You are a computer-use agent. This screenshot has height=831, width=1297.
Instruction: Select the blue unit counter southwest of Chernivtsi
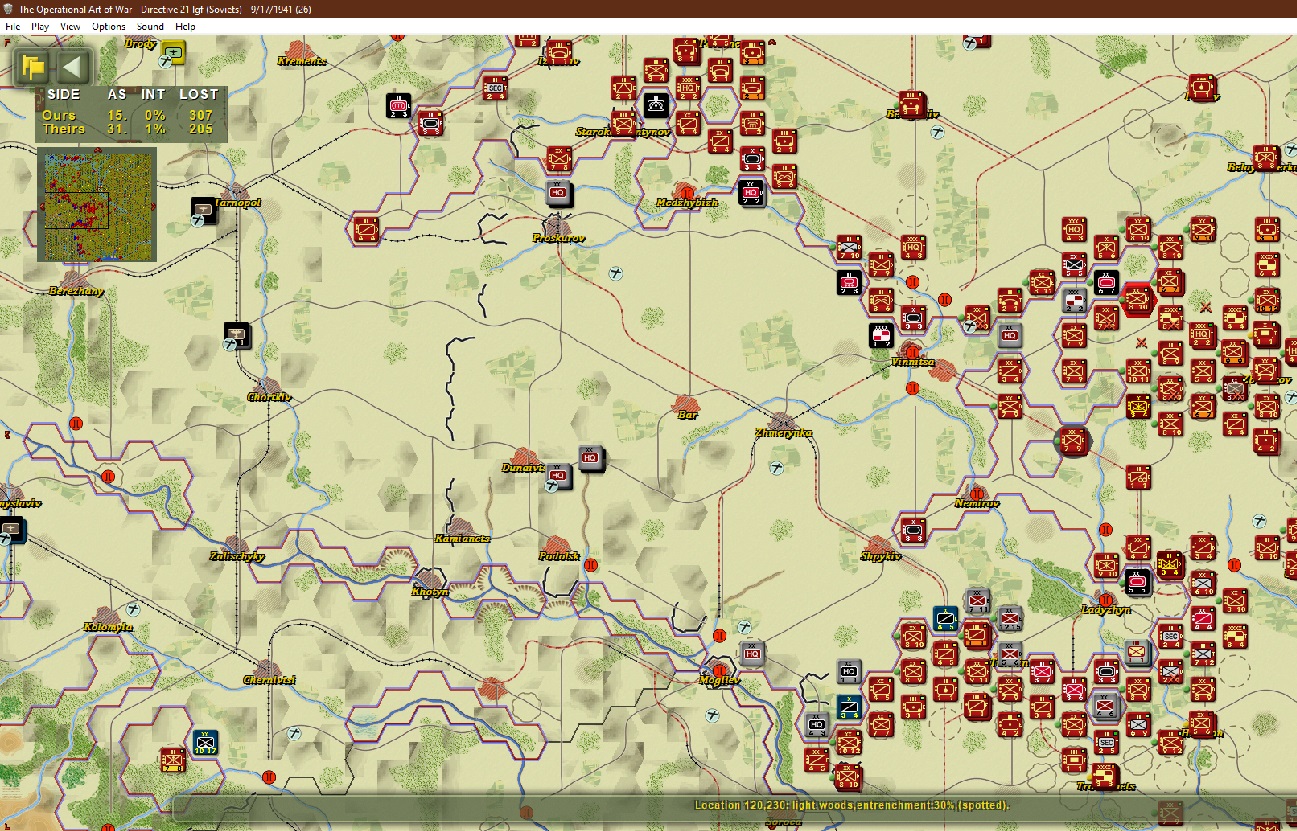click(206, 742)
